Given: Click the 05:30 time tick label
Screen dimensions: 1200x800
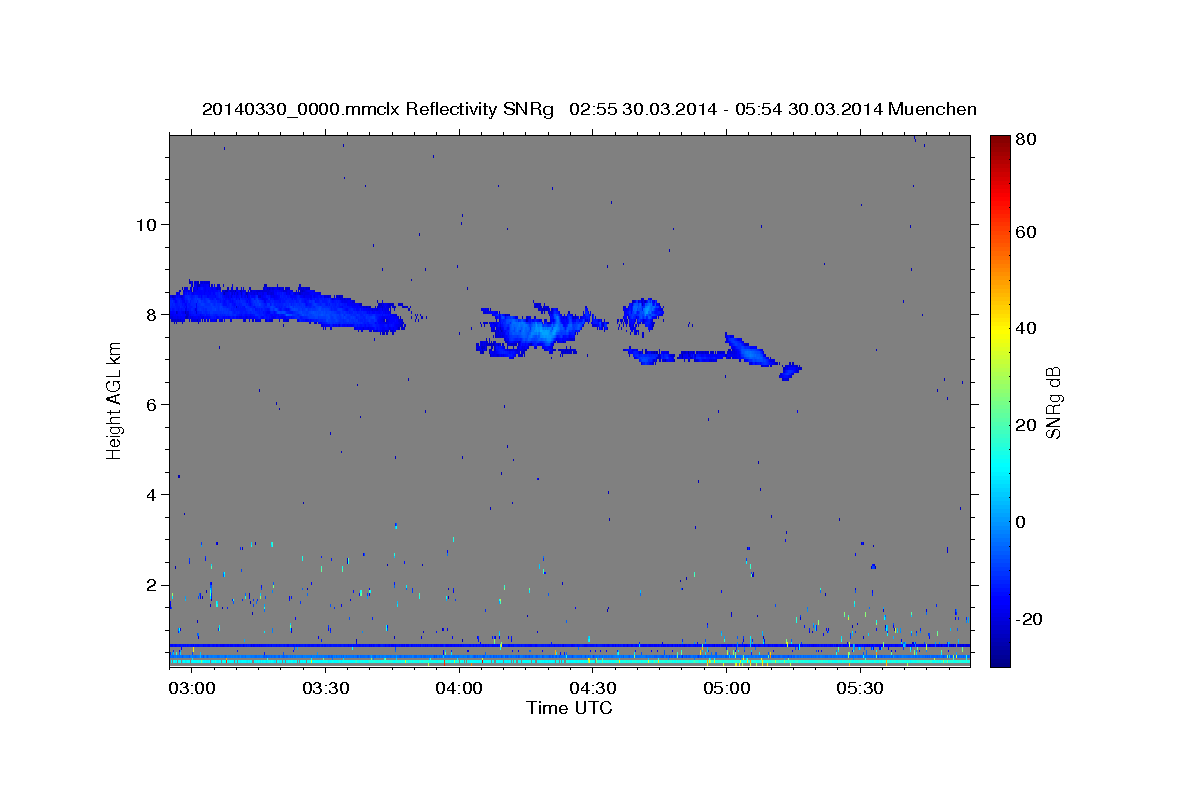Looking at the screenshot, I should [x=861, y=689].
